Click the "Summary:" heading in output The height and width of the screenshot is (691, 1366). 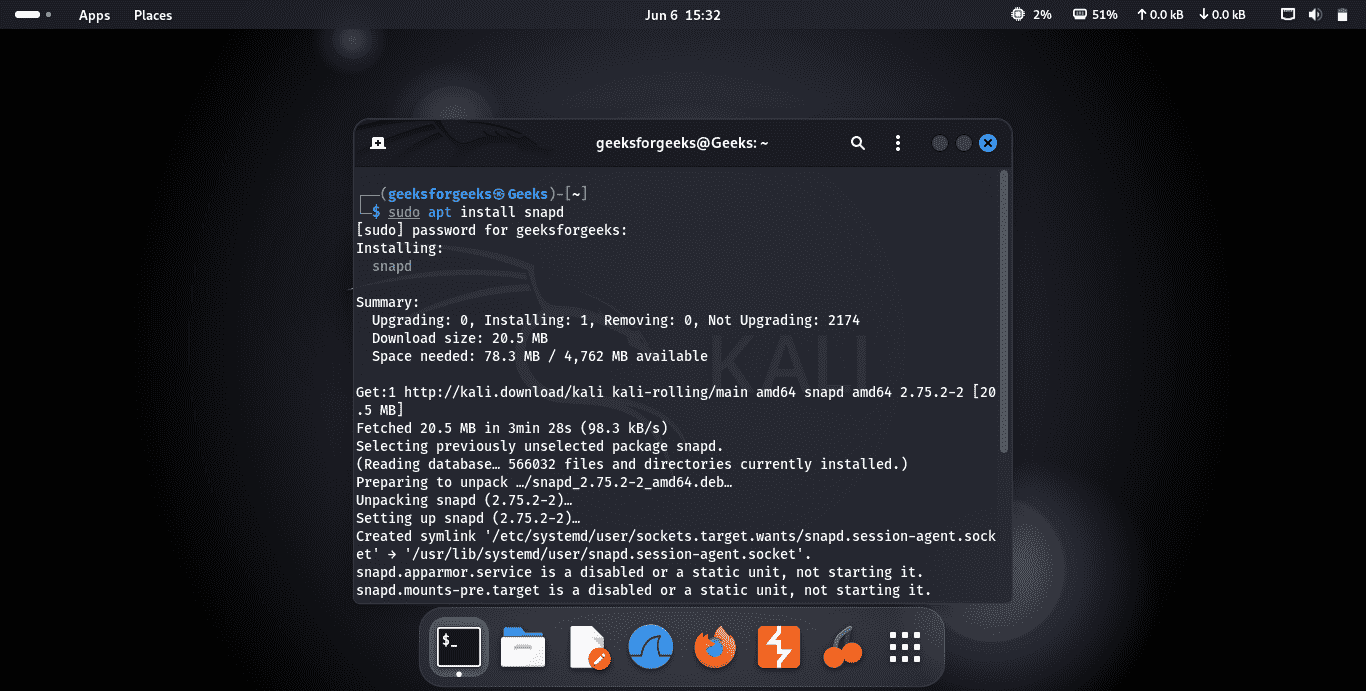[x=388, y=302]
